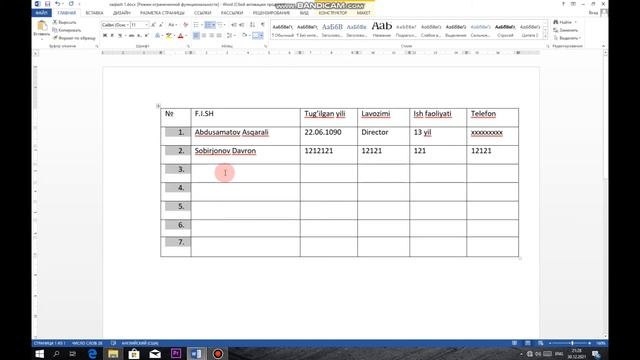Click the Paste (Вставить) clipboard icon
This screenshot has height=360, width=640.
point(42,26)
